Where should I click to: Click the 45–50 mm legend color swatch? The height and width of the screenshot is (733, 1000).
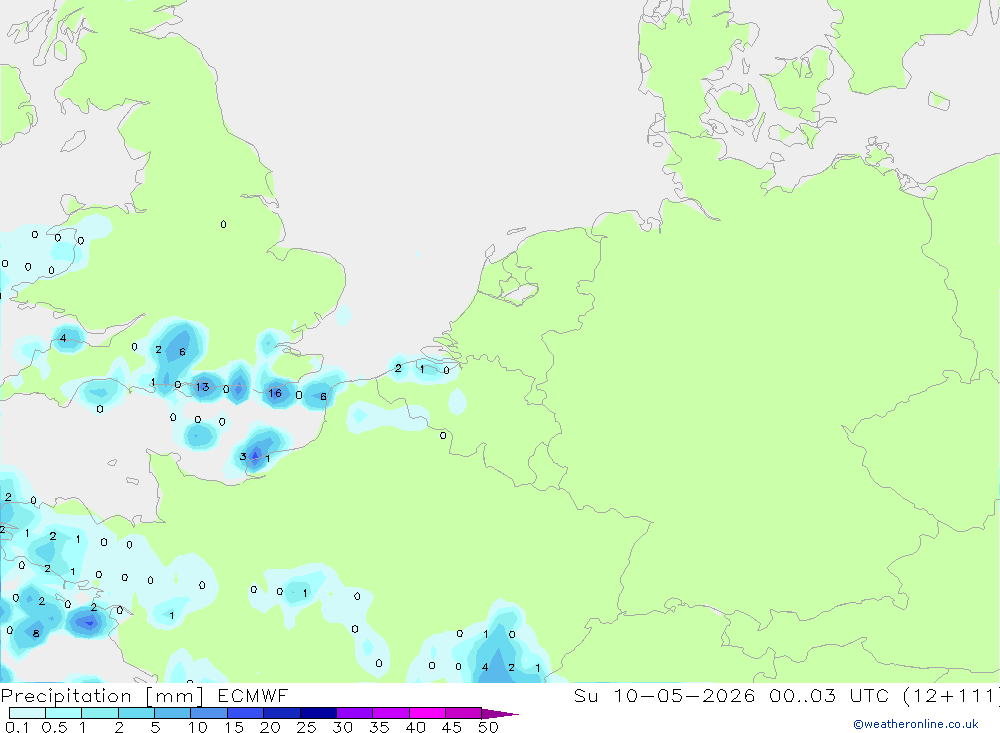pos(464,713)
